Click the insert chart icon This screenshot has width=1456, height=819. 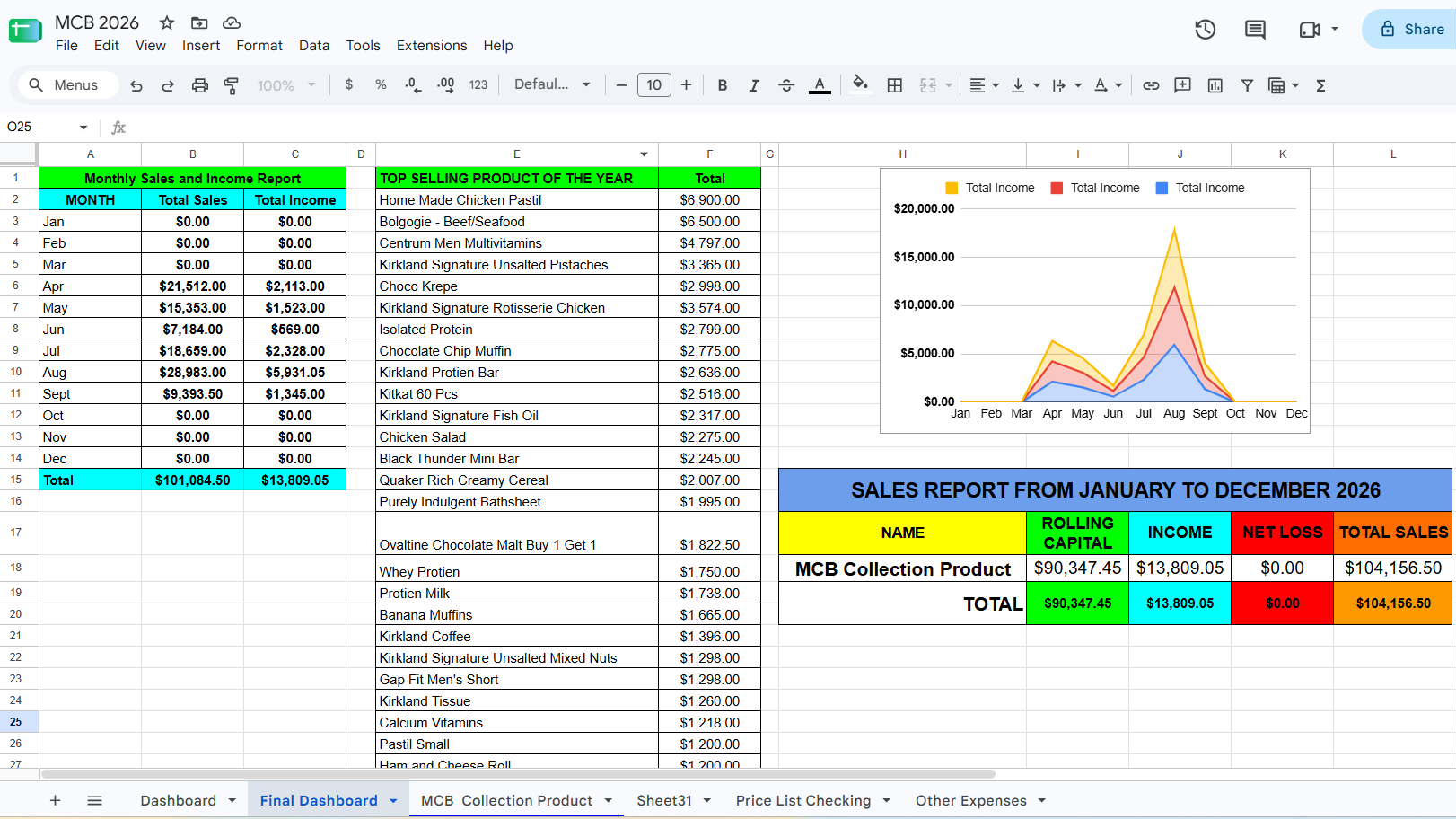pyautogui.click(x=1215, y=85)
